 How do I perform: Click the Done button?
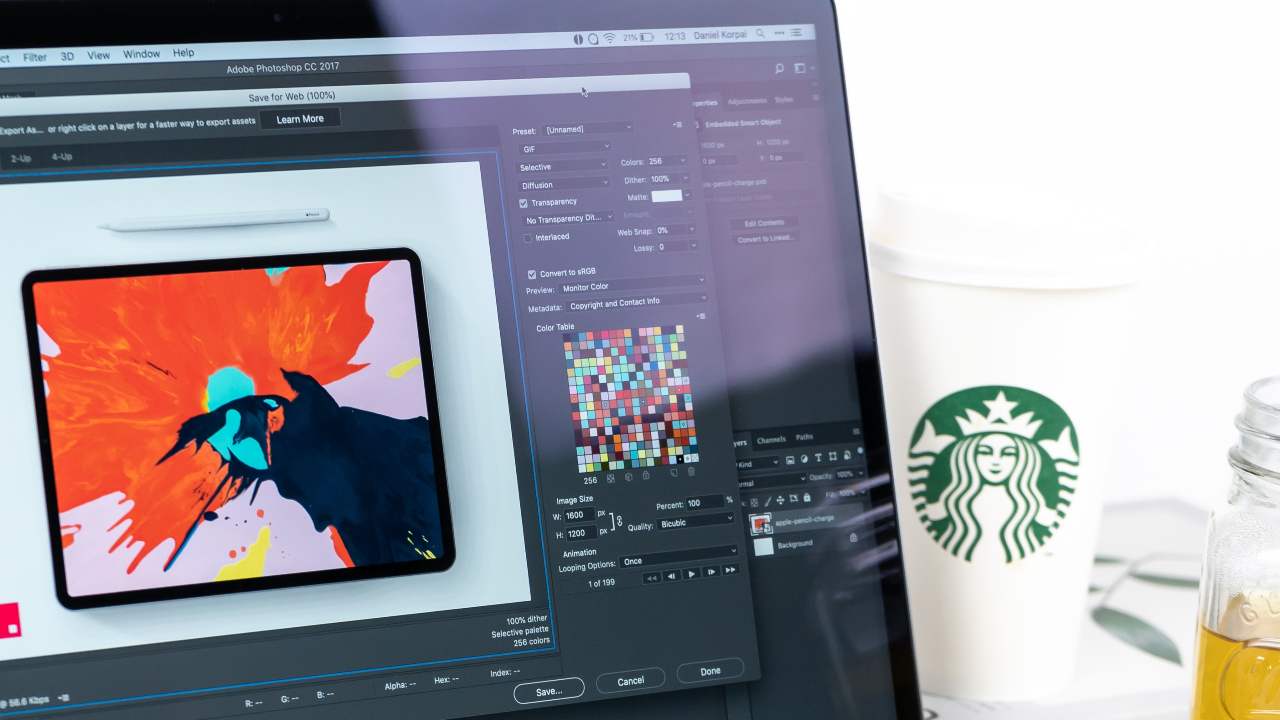(710, 671)
